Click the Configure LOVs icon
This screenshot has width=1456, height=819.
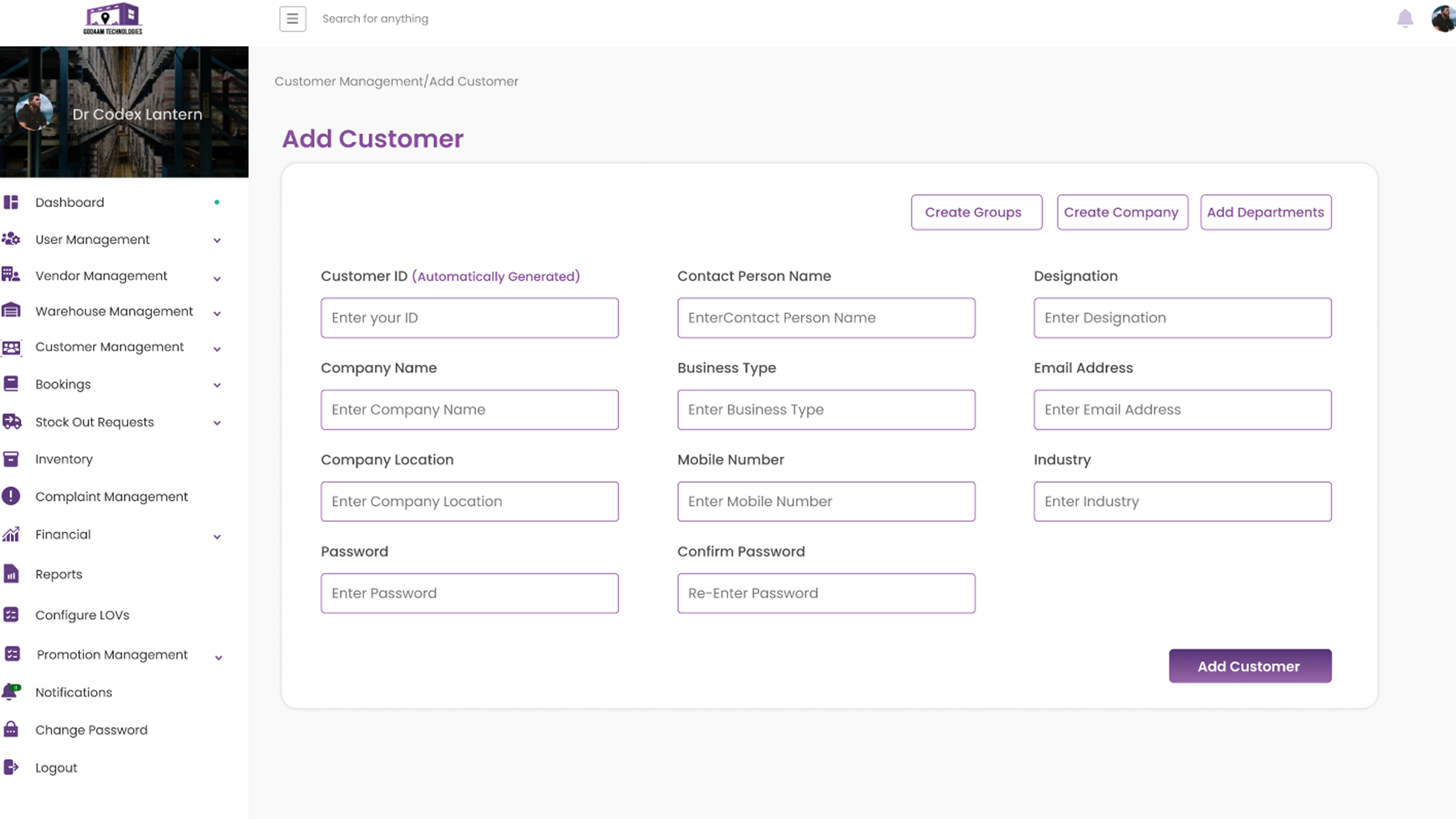[x=11, y=614]
